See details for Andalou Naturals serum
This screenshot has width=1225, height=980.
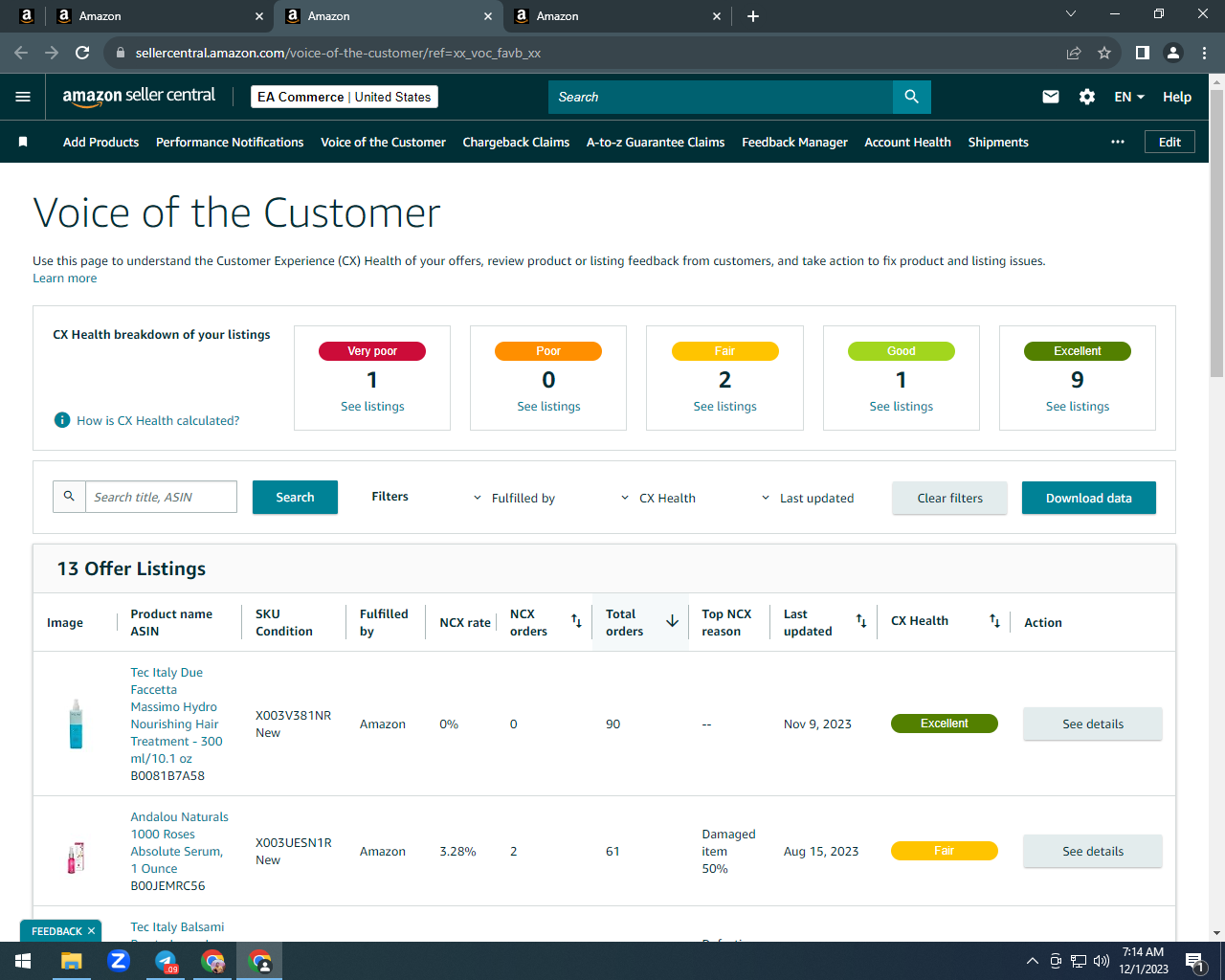[1093, 851]
